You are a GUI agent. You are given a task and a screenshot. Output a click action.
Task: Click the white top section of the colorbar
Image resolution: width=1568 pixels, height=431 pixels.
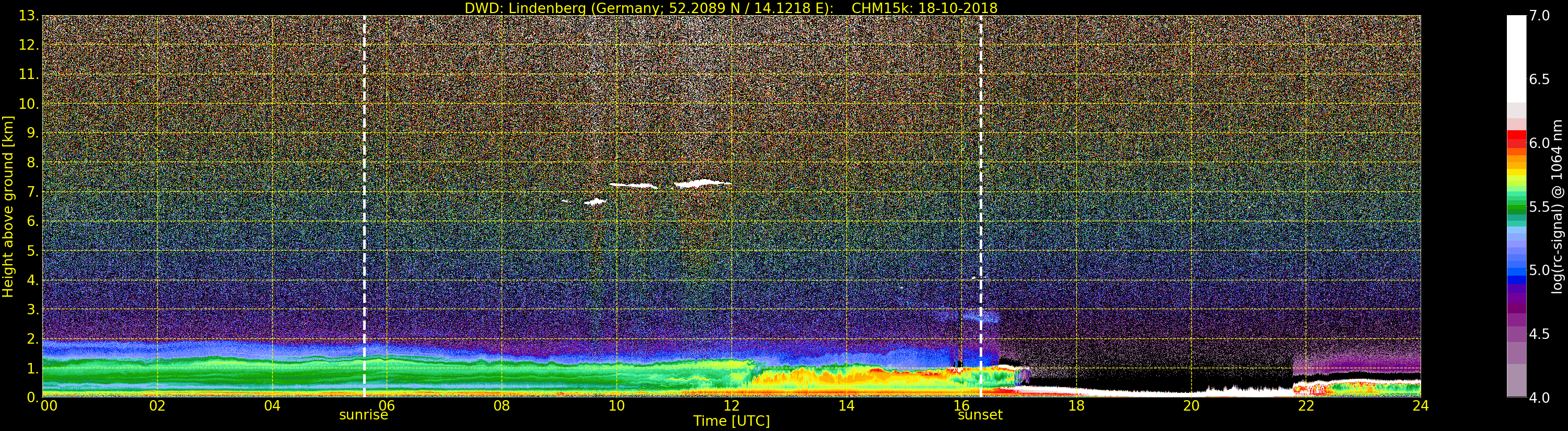[1516, 59]
